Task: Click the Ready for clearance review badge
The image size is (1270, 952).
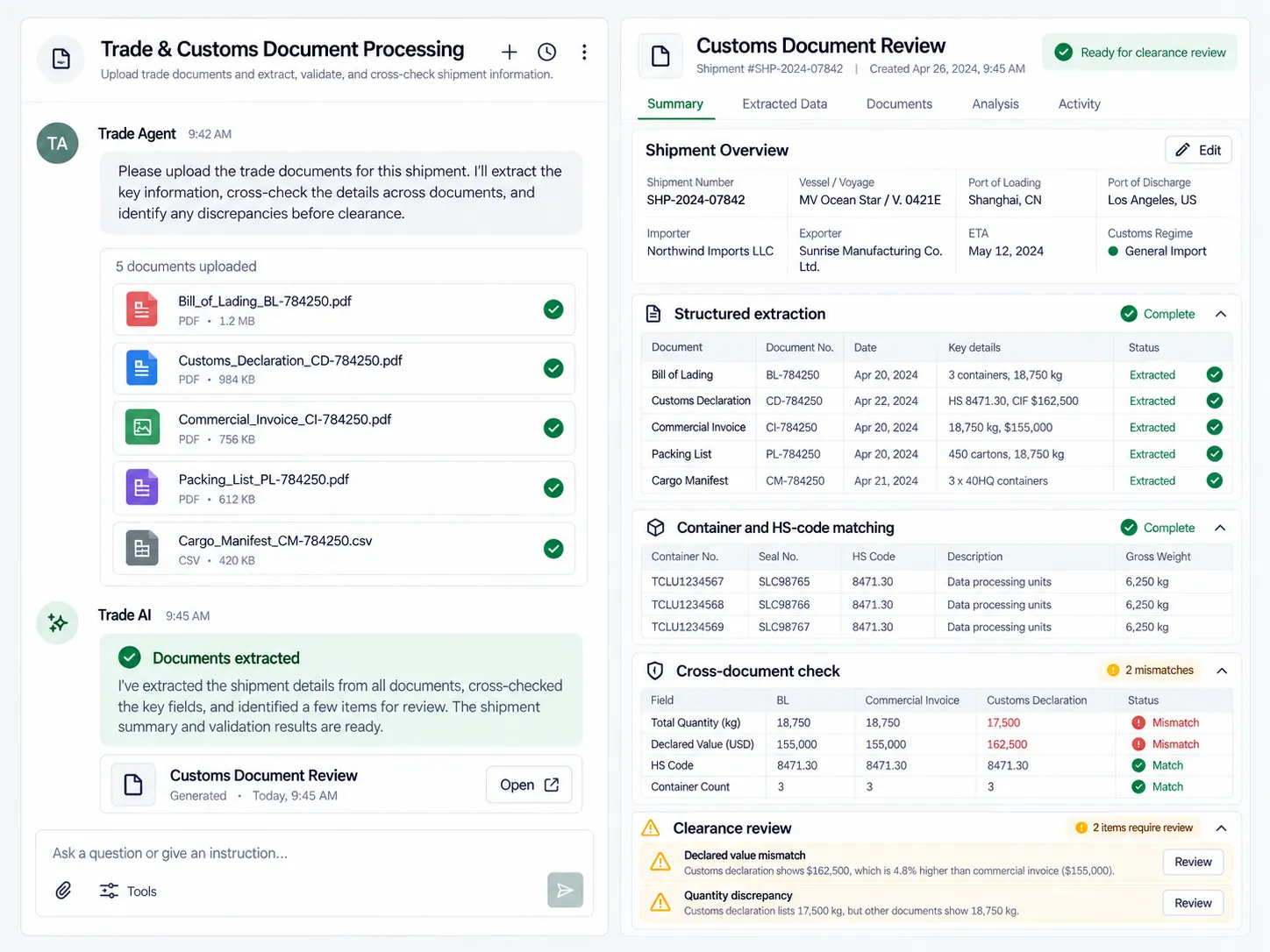Action: tap(1139, 53)
